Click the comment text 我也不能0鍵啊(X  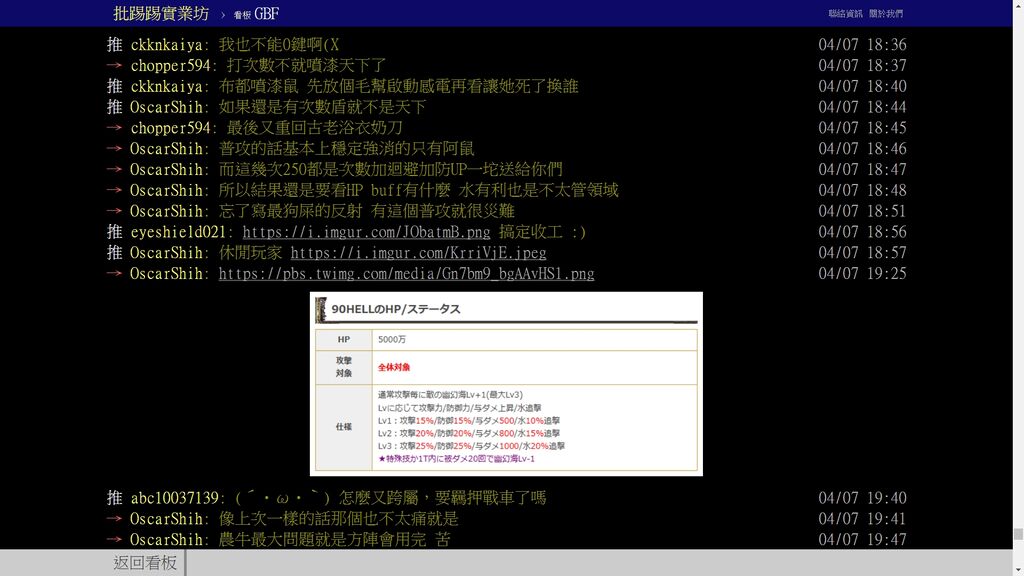279,45
